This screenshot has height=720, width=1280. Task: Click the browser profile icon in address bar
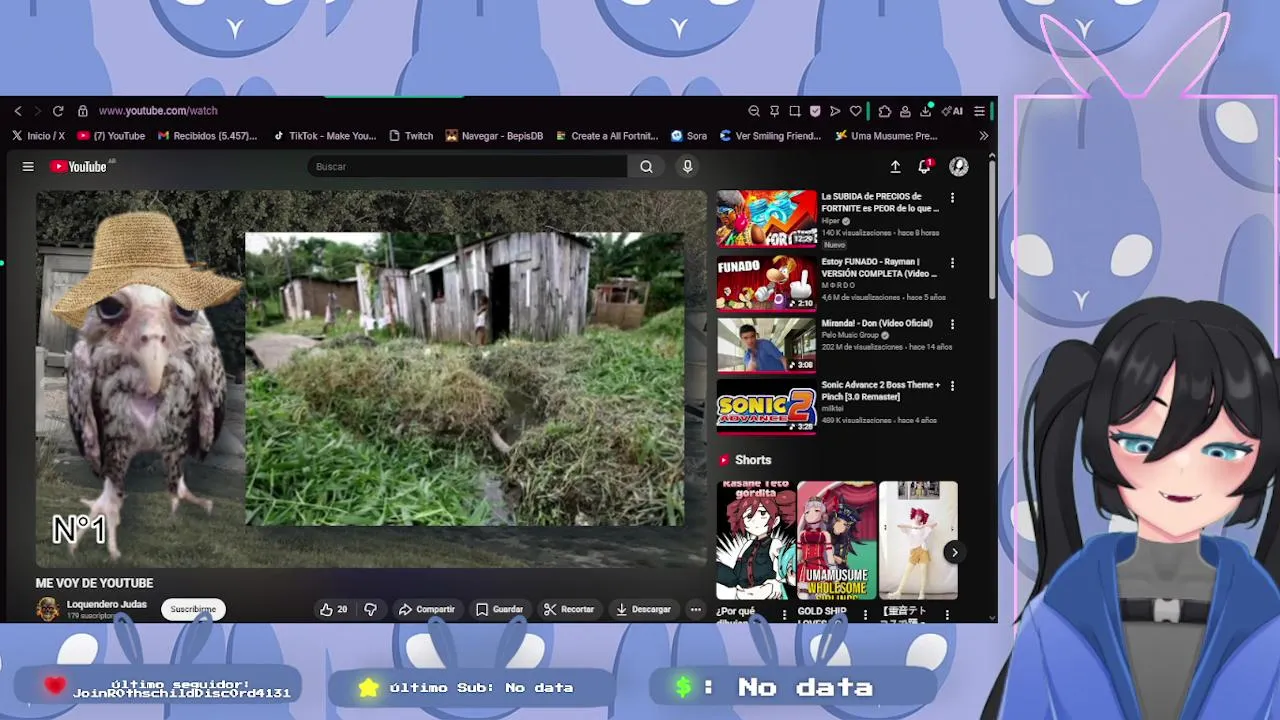(905, 111)
